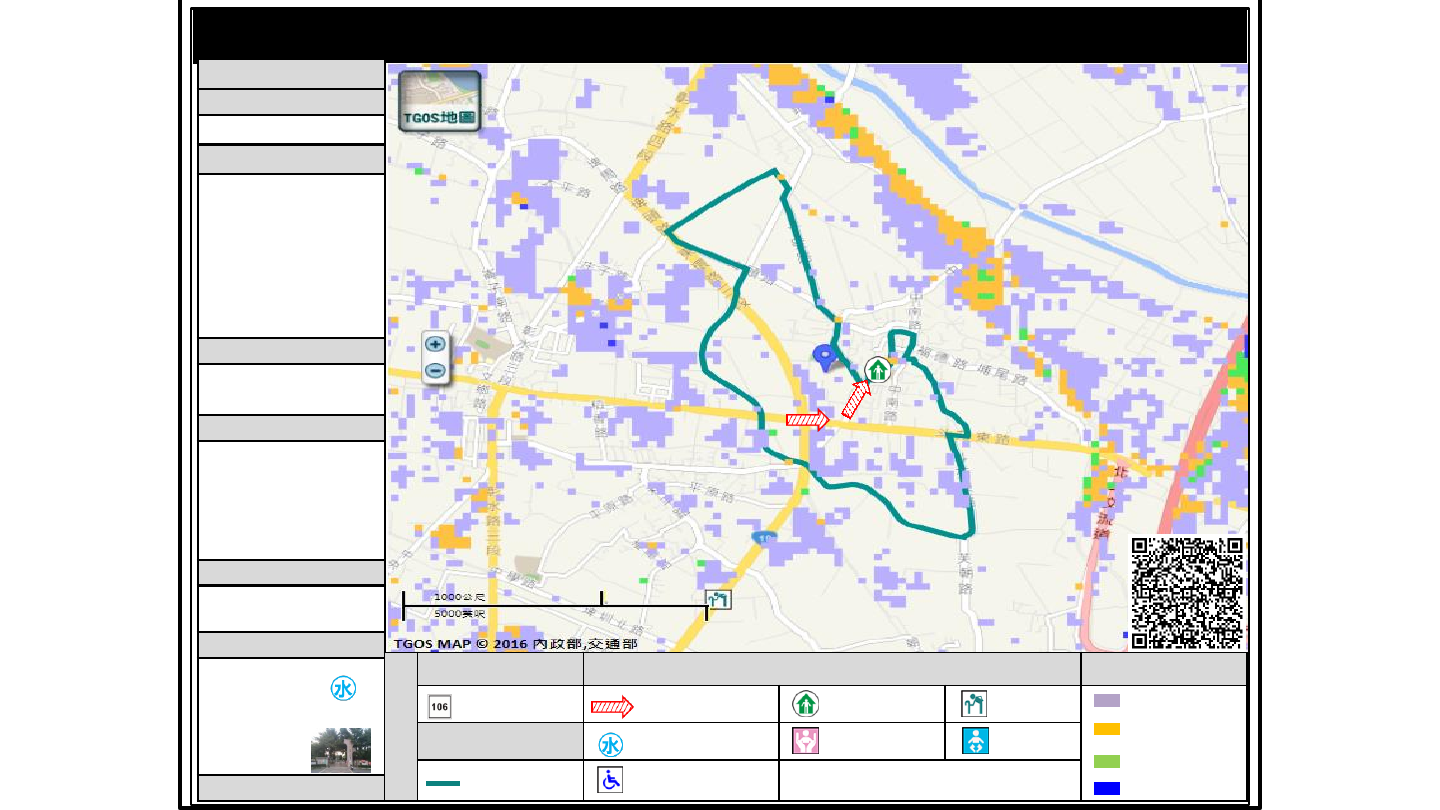Click the wheelchair accessibility symbol in the legend
This screenshot has height=810, width=1440.
pos(610,781)
